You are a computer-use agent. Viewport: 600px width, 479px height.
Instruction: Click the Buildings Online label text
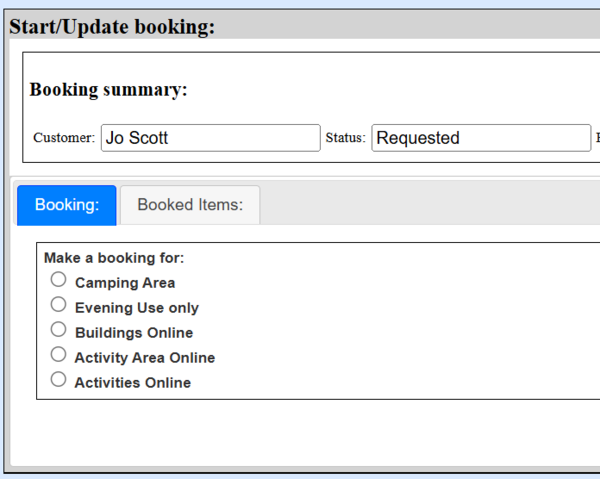tap(134, 333)
